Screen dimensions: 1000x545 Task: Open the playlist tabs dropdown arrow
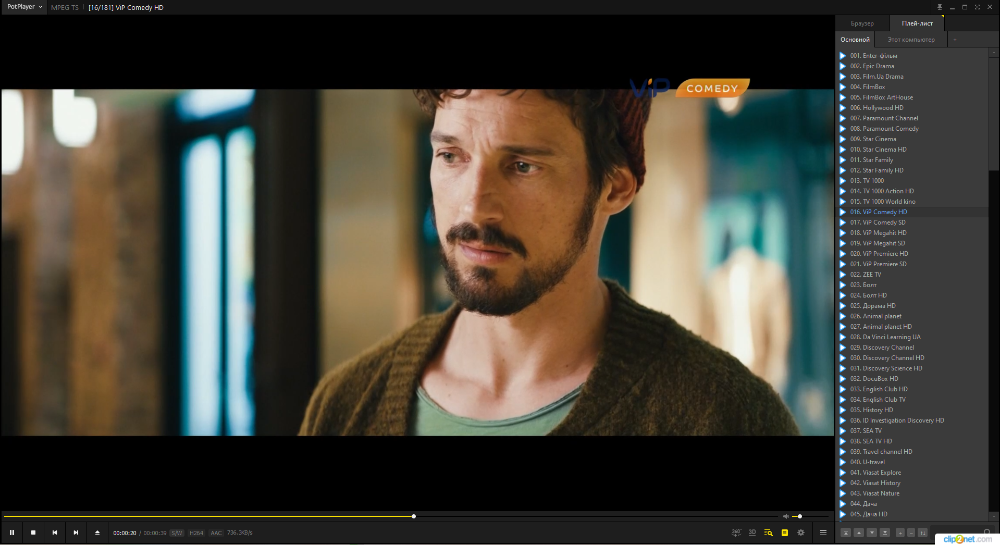[x=955, y=40]
